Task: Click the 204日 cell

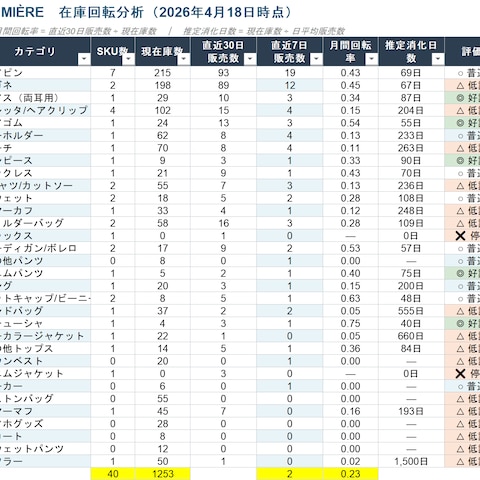Action: point(411,110)
